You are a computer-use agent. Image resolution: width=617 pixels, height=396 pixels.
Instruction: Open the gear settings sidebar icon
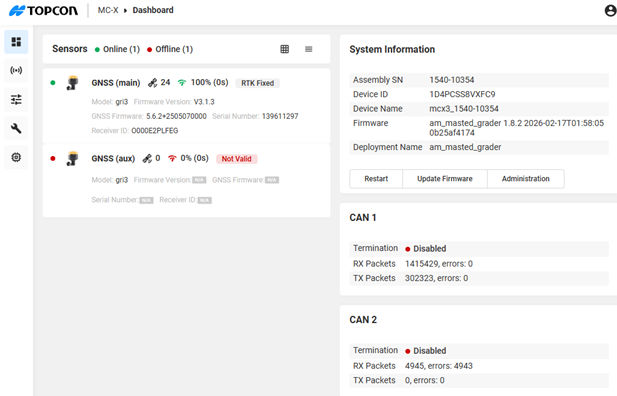tap(16, 157)
